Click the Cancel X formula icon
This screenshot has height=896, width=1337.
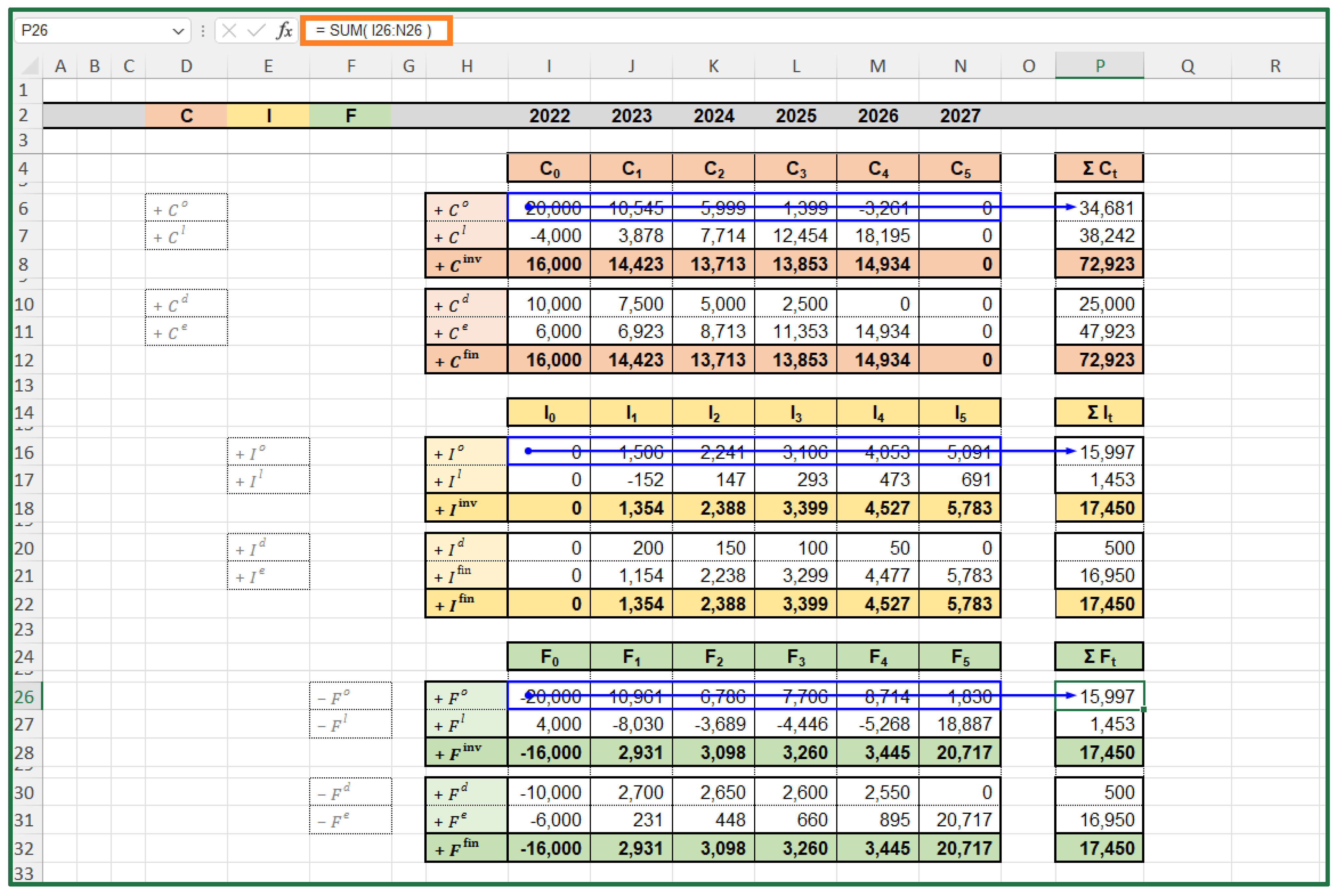[229, 30]
